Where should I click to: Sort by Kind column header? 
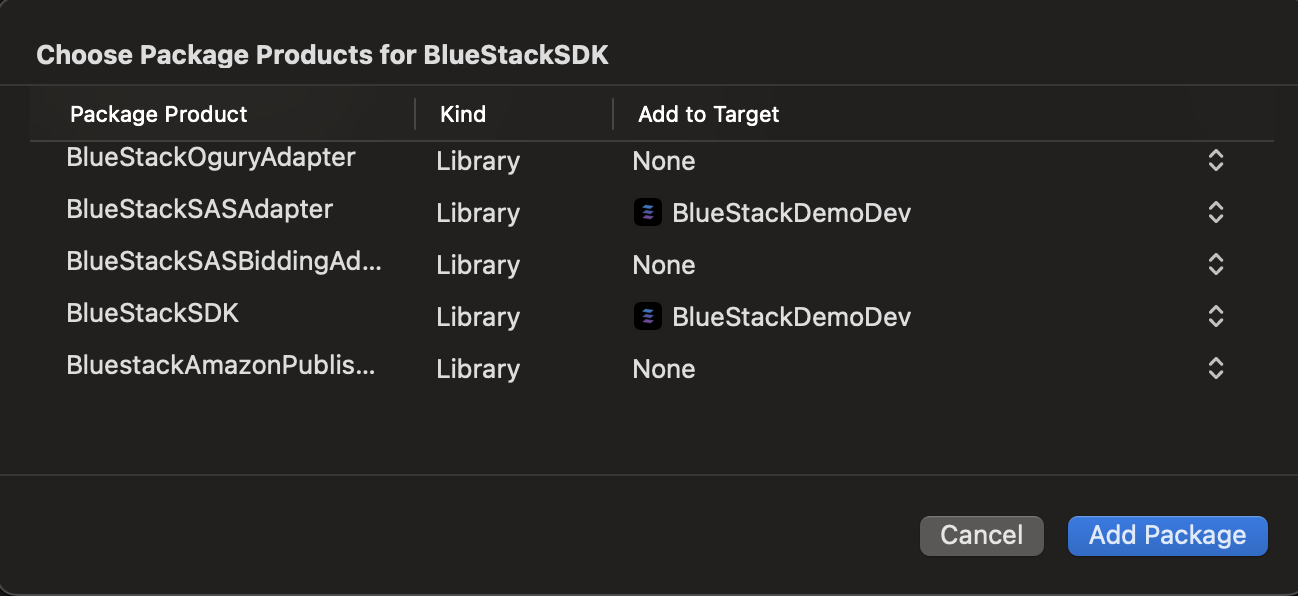(x=463, y=114)
